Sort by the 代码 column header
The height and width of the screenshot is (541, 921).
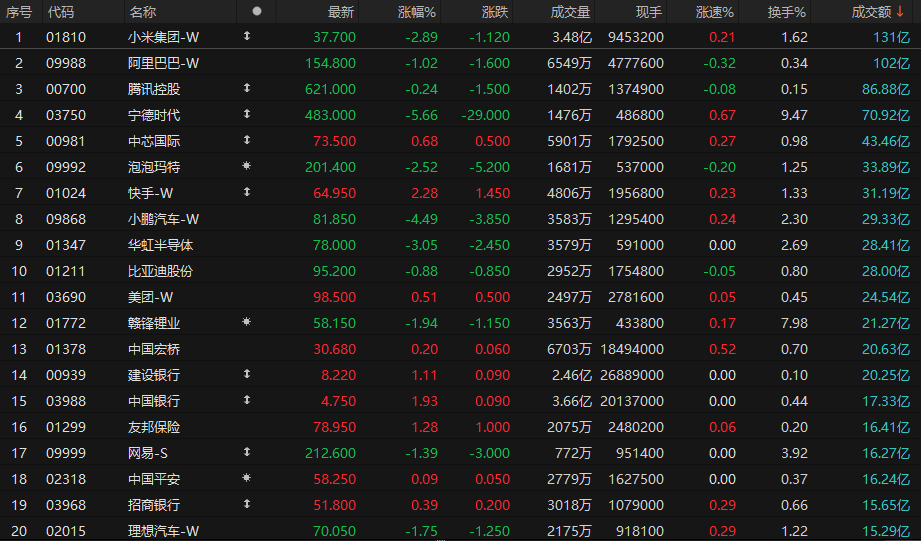[60, 12]
